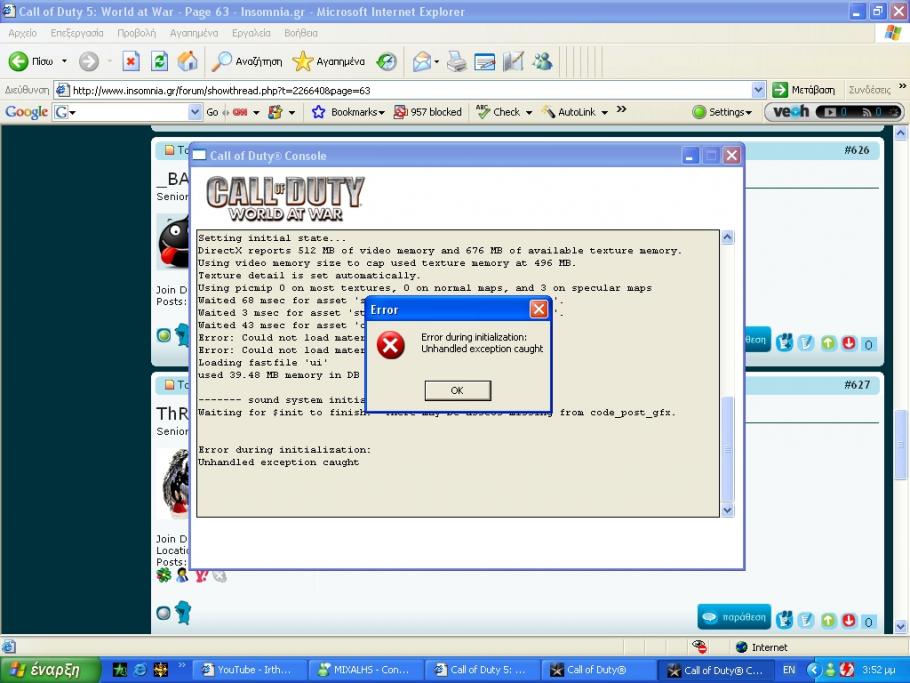910x683 pixels.
Task: Click the Forward arrow icon
Action: (x=89, y=61)
